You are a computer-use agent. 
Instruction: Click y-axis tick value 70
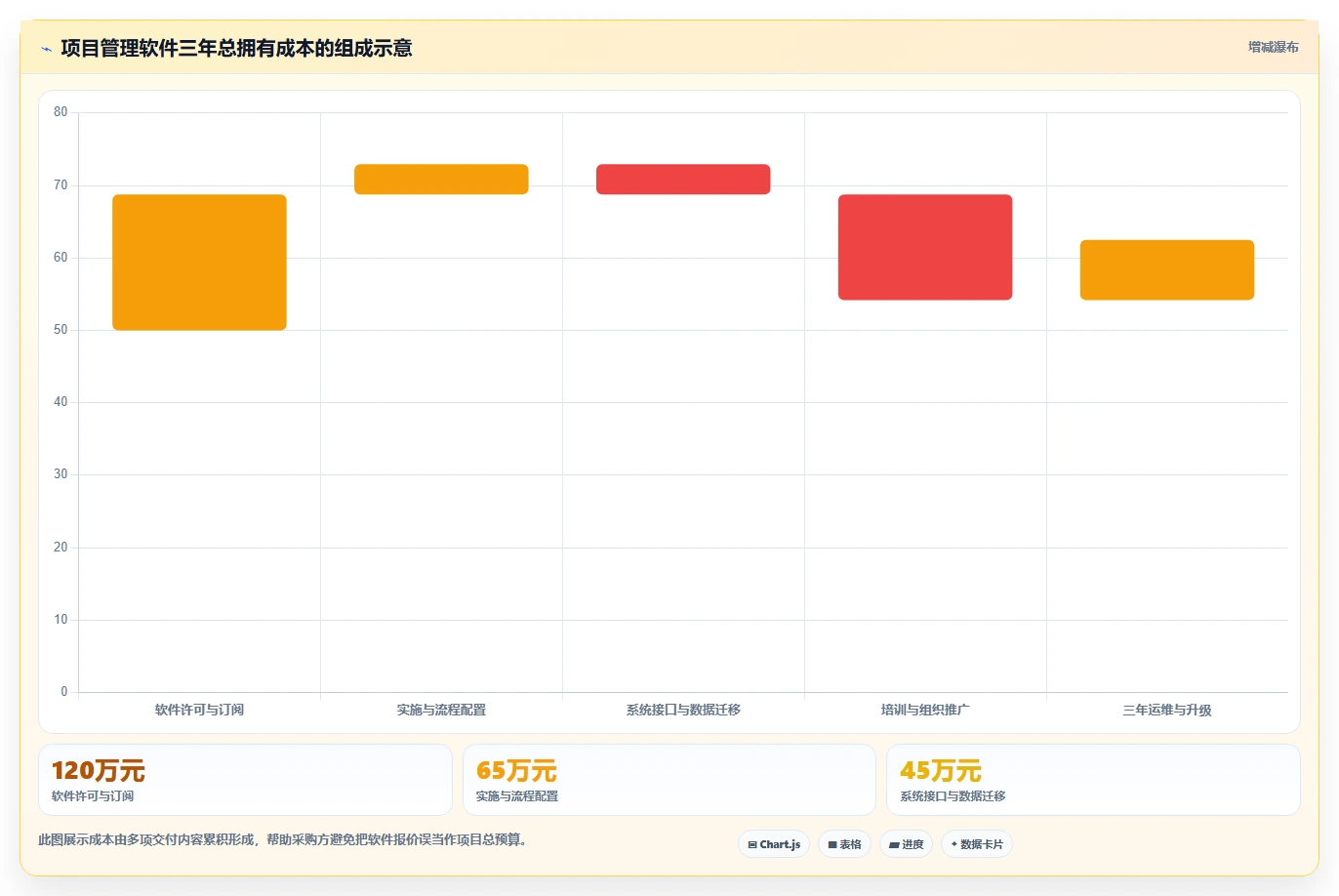(x=61, y=185)
